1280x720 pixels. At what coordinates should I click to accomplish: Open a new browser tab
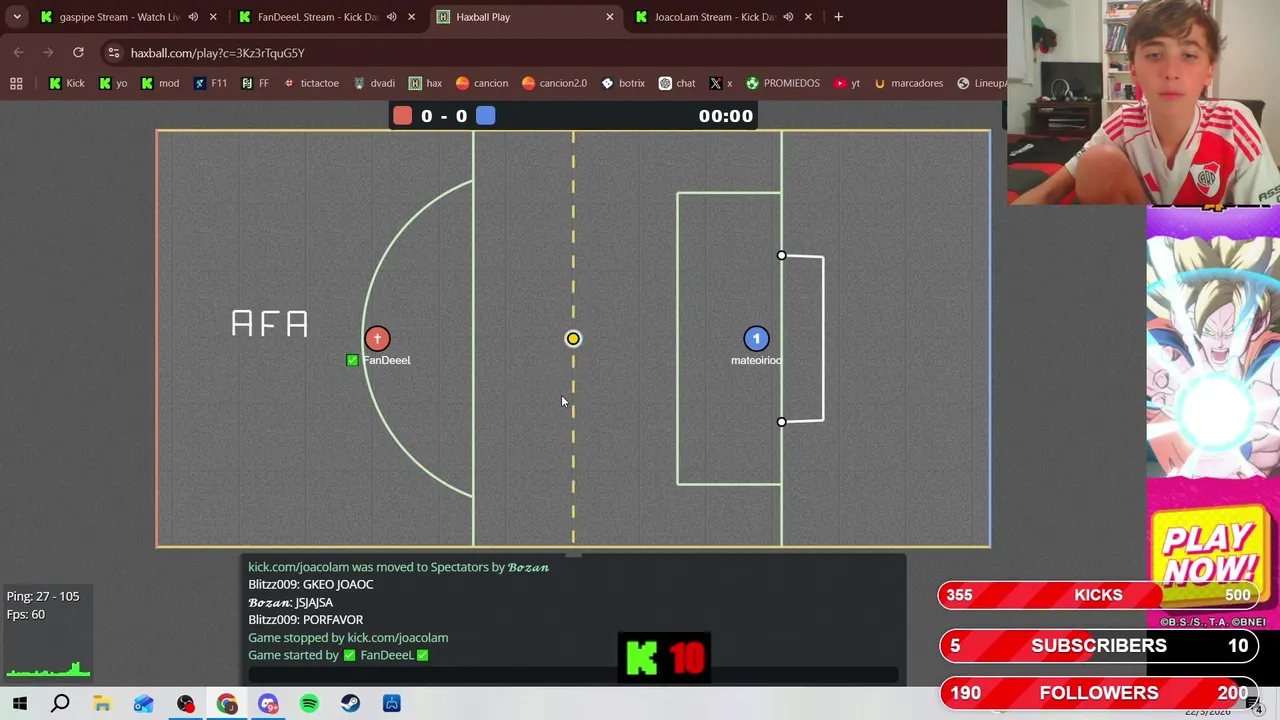(838, 17)
